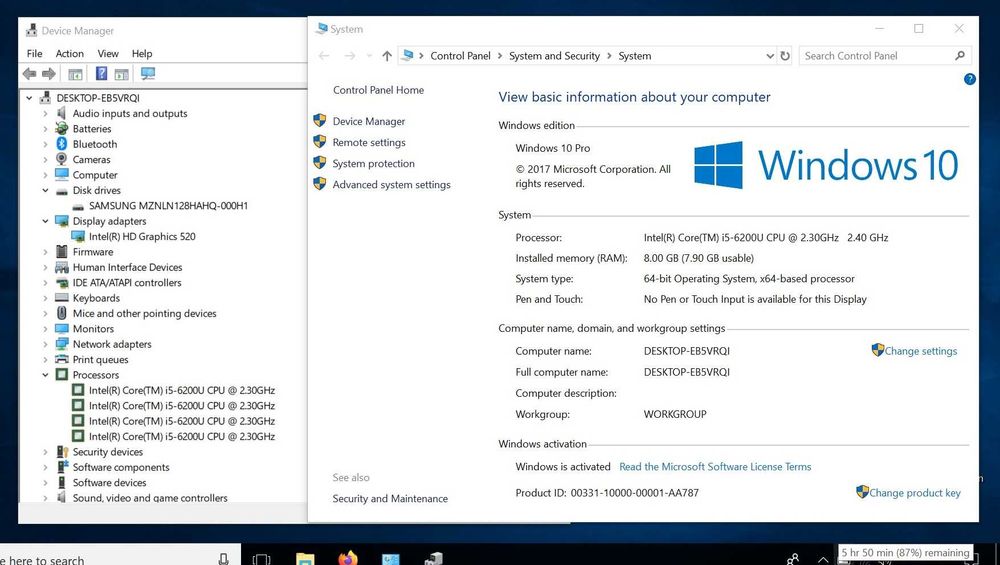Click Bluetooth category icon in device tree
1000x565 pixels.
point(62,144)
